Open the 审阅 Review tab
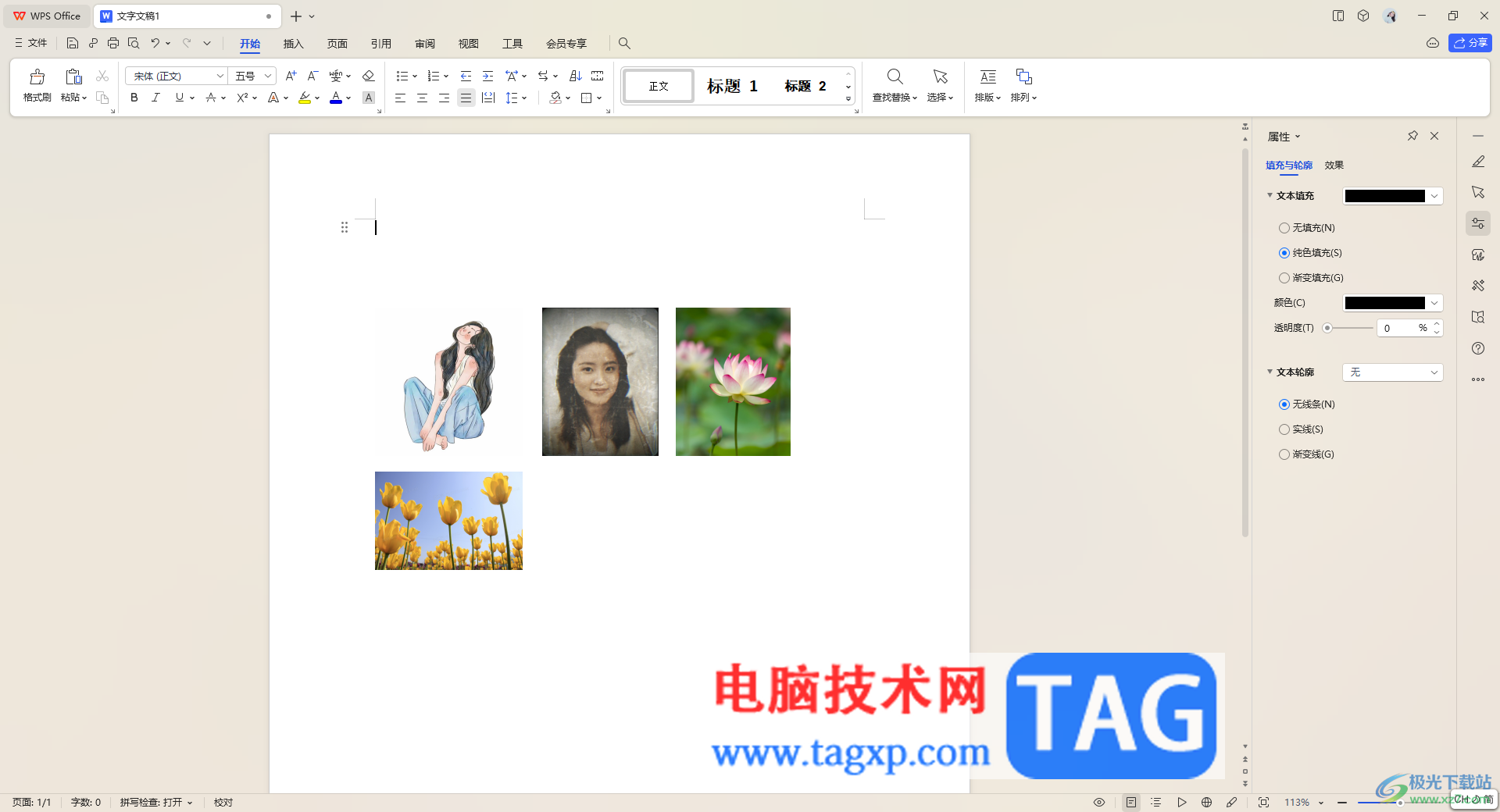The image size is (1500, 812). click(425, 44)
